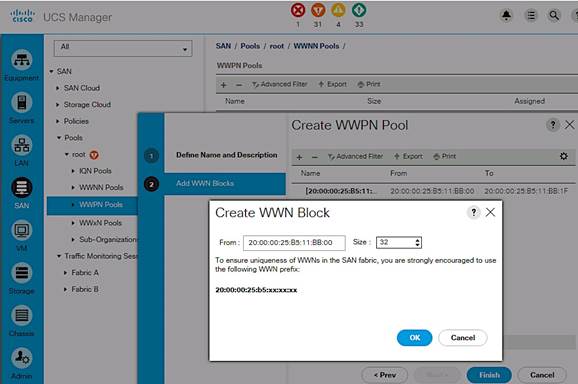The image size is (578, 384).
Task: Click the search magnifier icon
Action: point(554,15)
